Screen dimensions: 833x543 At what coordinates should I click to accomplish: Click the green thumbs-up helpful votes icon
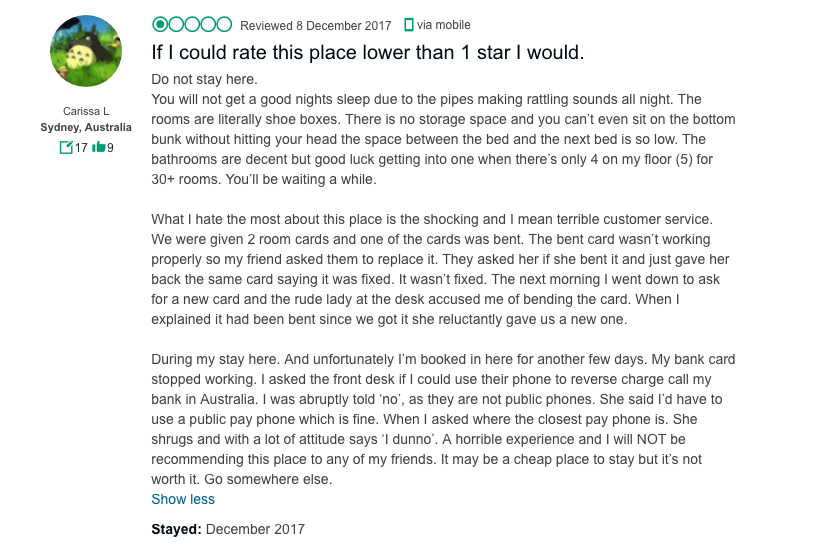pos(98,148)
